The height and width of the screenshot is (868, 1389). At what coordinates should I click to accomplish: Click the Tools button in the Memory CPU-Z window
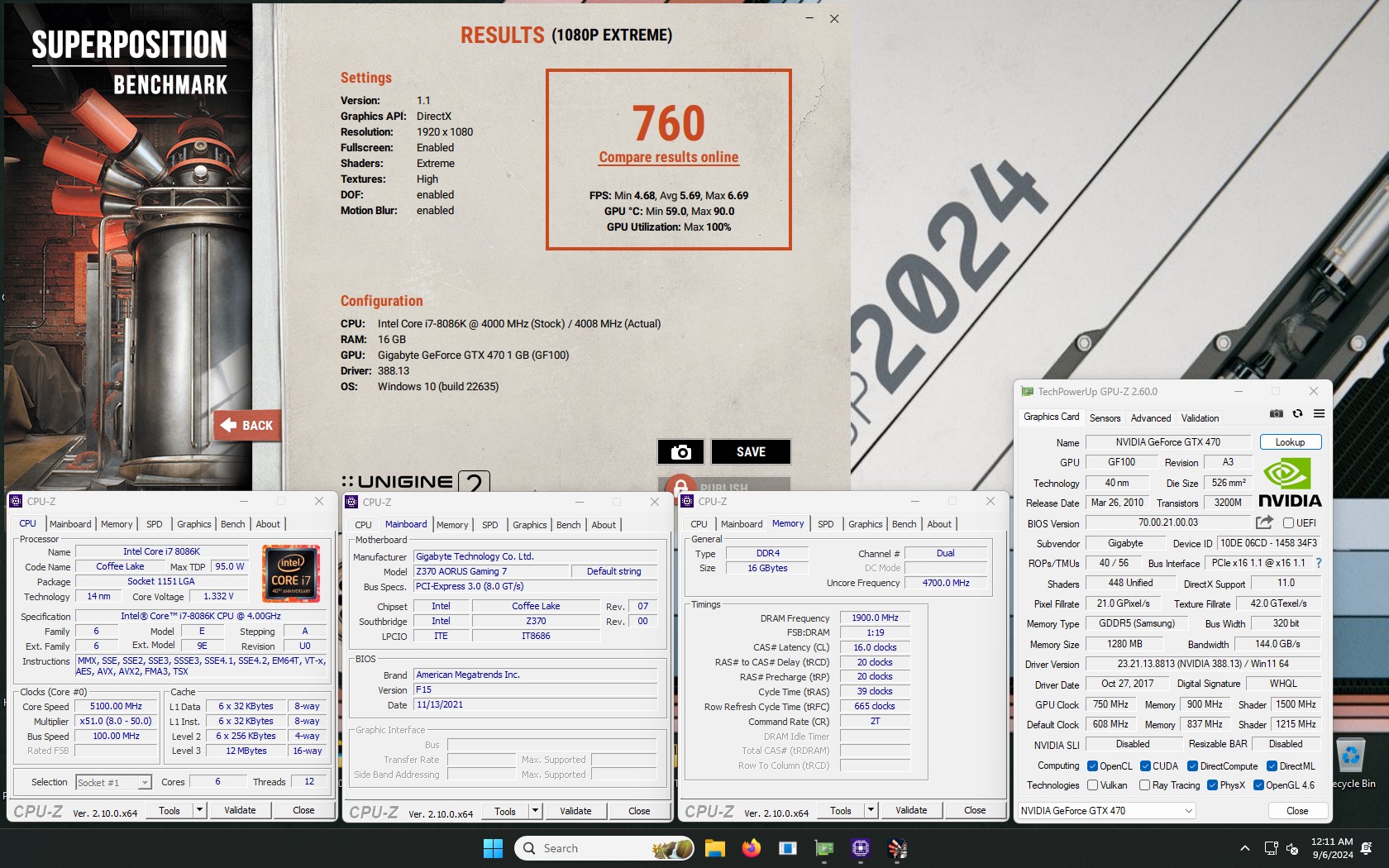[841, 810]
